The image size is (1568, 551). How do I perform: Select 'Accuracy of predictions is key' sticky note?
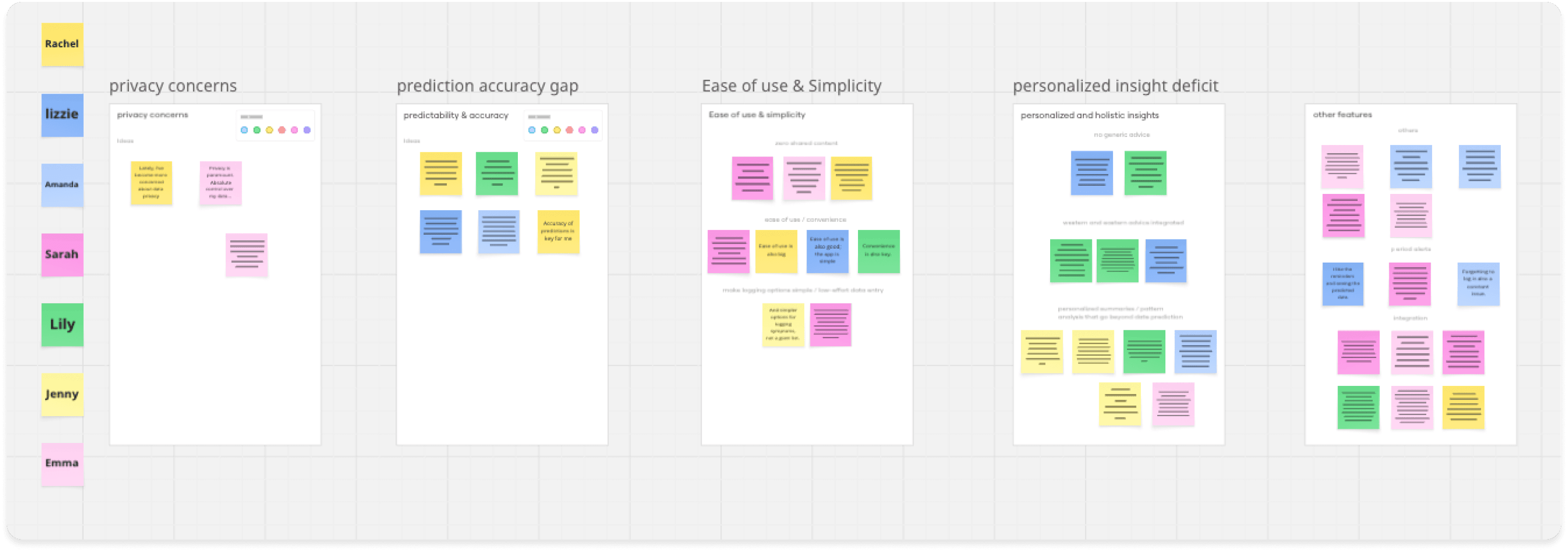(x=558, y=231)
